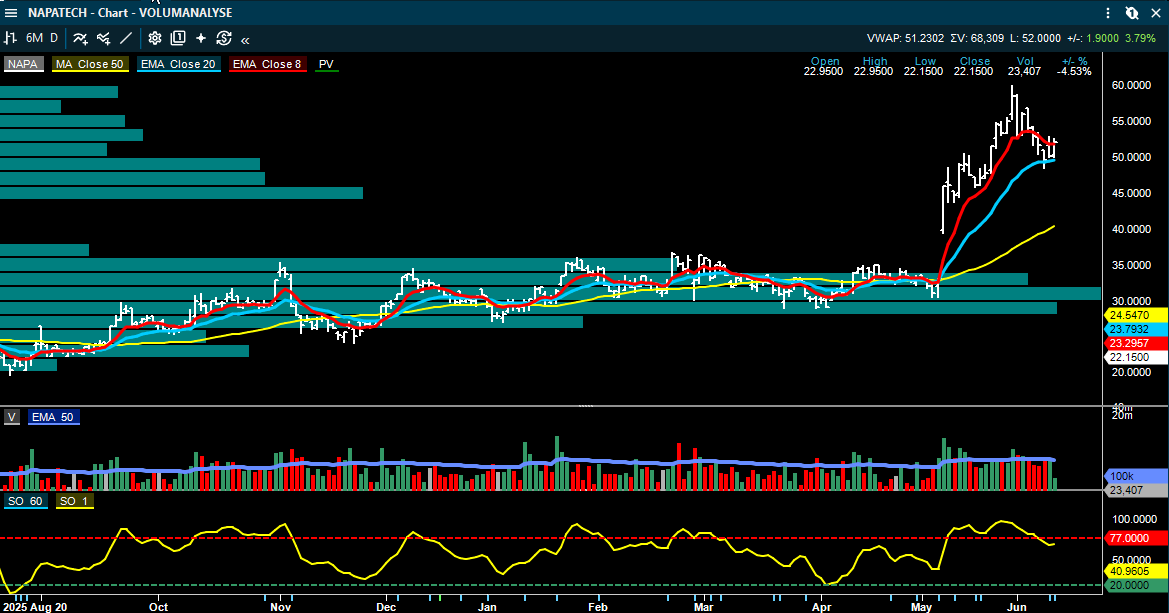1169x613 pixels.
Task: Open the layout pages icon numbered 1
Action: 178,38
